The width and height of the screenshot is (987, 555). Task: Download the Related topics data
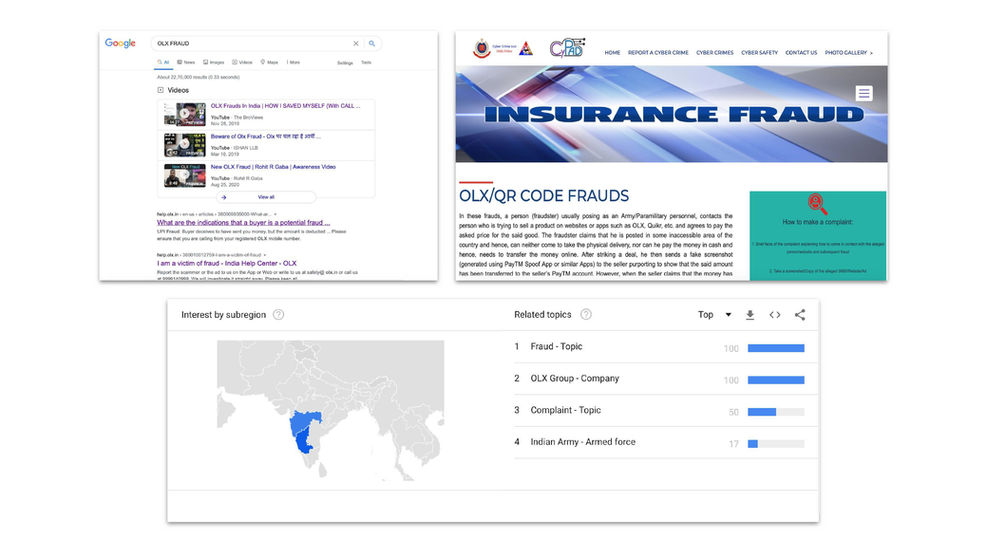click(x=750, y=315)
